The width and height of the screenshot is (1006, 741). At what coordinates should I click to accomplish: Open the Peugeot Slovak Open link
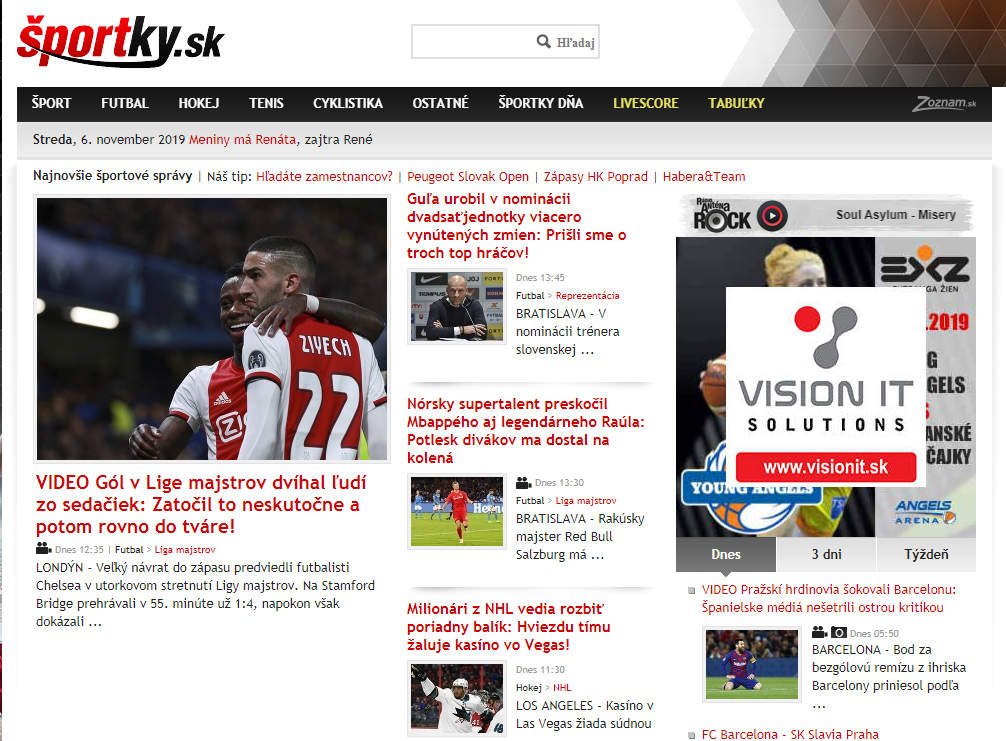pos(468,176)
